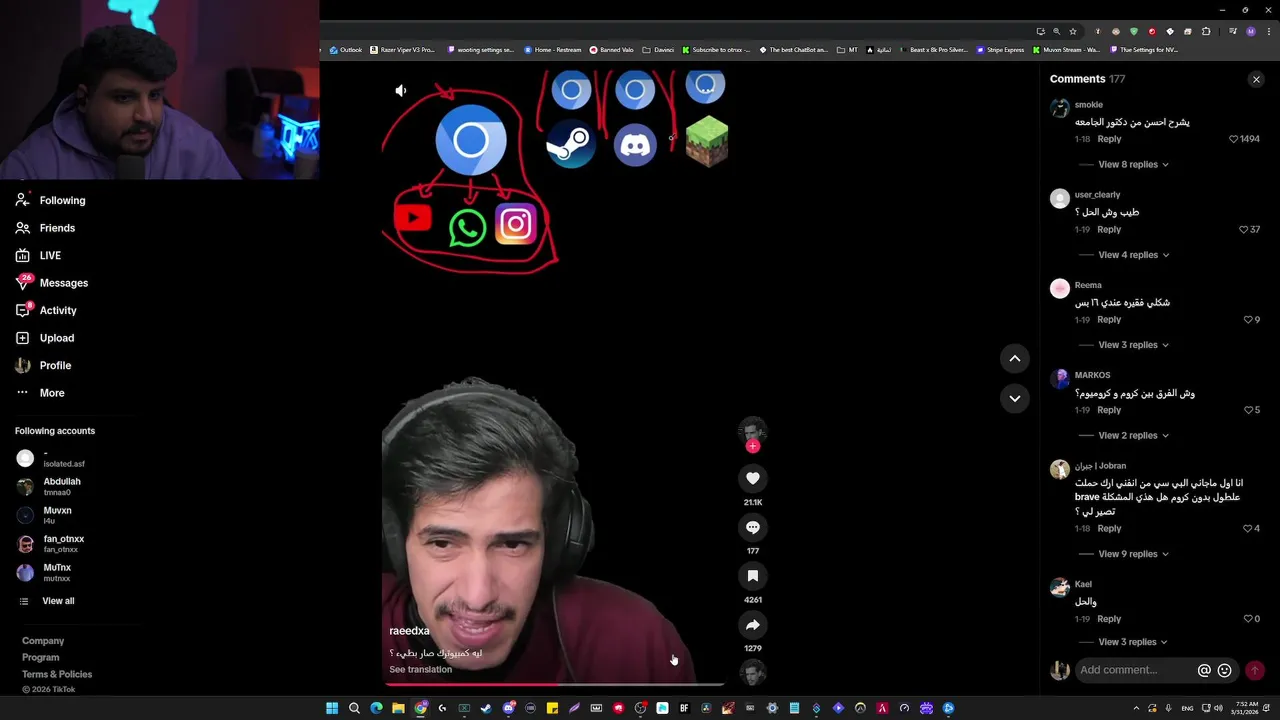Open the 'Stripe Express' bookmark
The height and width of the screenshot is (720, 1280).
pos(1001,50)
